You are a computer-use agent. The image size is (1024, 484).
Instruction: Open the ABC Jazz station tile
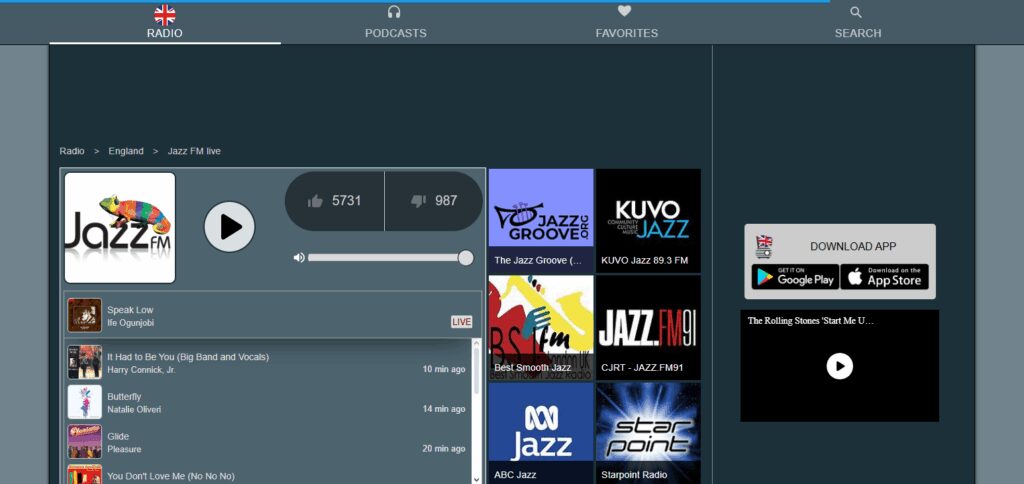541,433
